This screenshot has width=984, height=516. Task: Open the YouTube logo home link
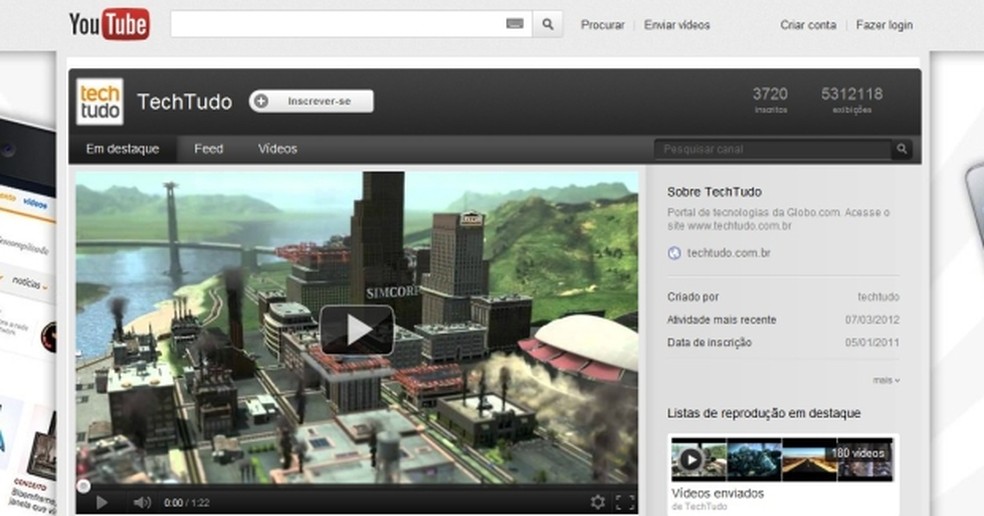(x=109, y=24)
